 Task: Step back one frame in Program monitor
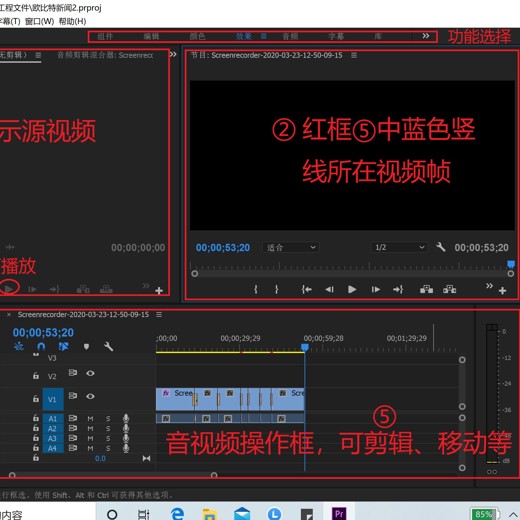(x=329, y=289)
